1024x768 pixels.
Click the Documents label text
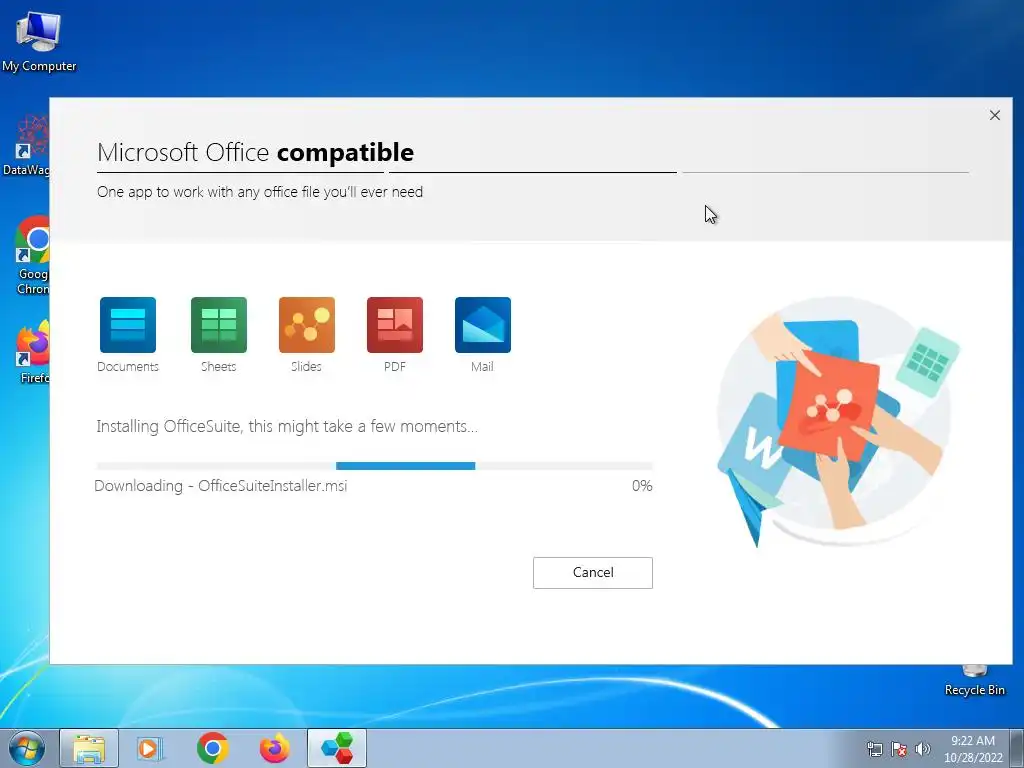[x=128, y=366]
